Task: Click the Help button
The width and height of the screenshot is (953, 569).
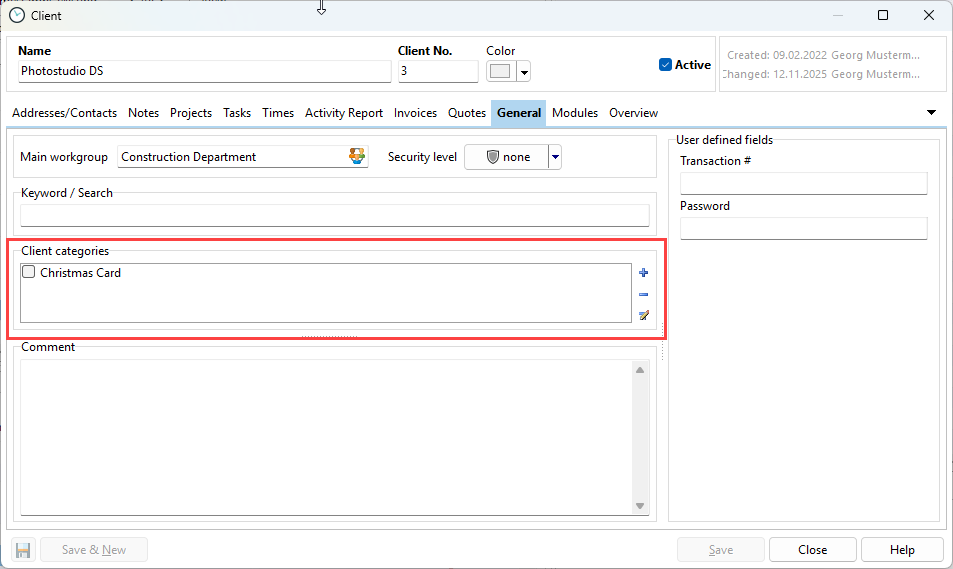Action: (x=902, y=550)
